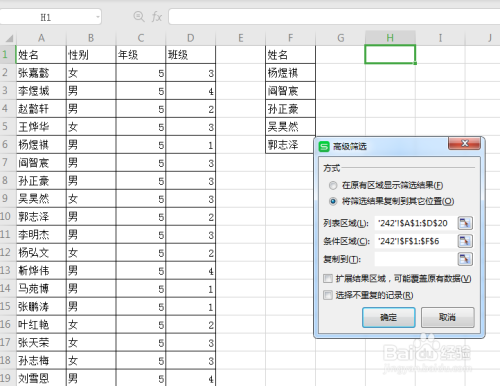Click cell A5 containing 王烨华
Image resolution: width=500 pixels, height=386 pixels.
coord(41,126)
